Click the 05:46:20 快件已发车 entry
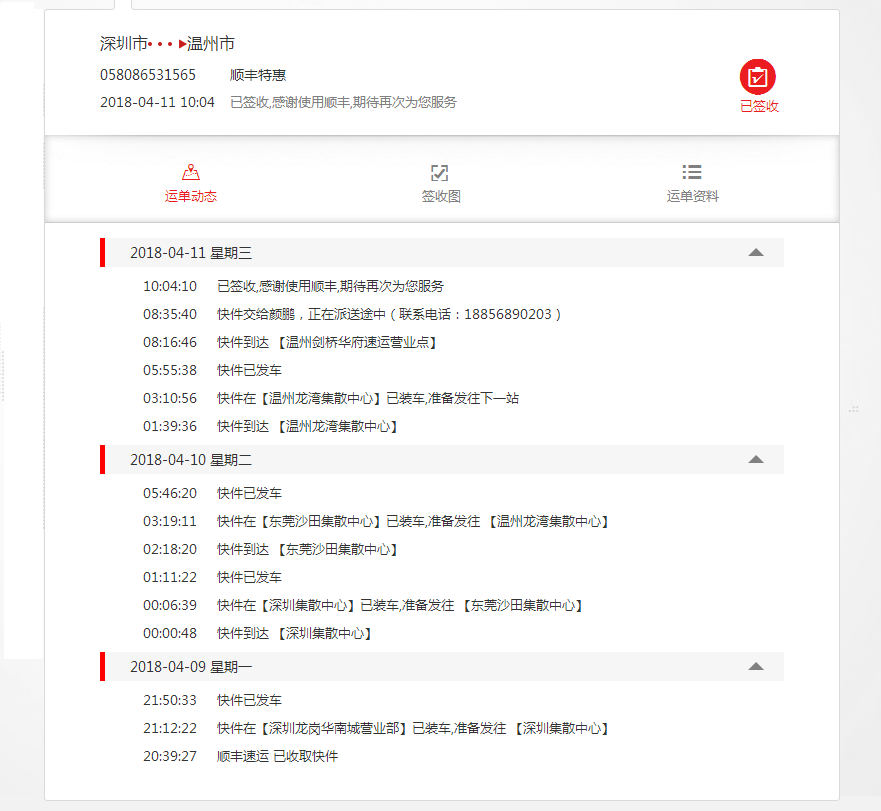Image resolution: width=881 pixels, height=811 pixels. 212,493
